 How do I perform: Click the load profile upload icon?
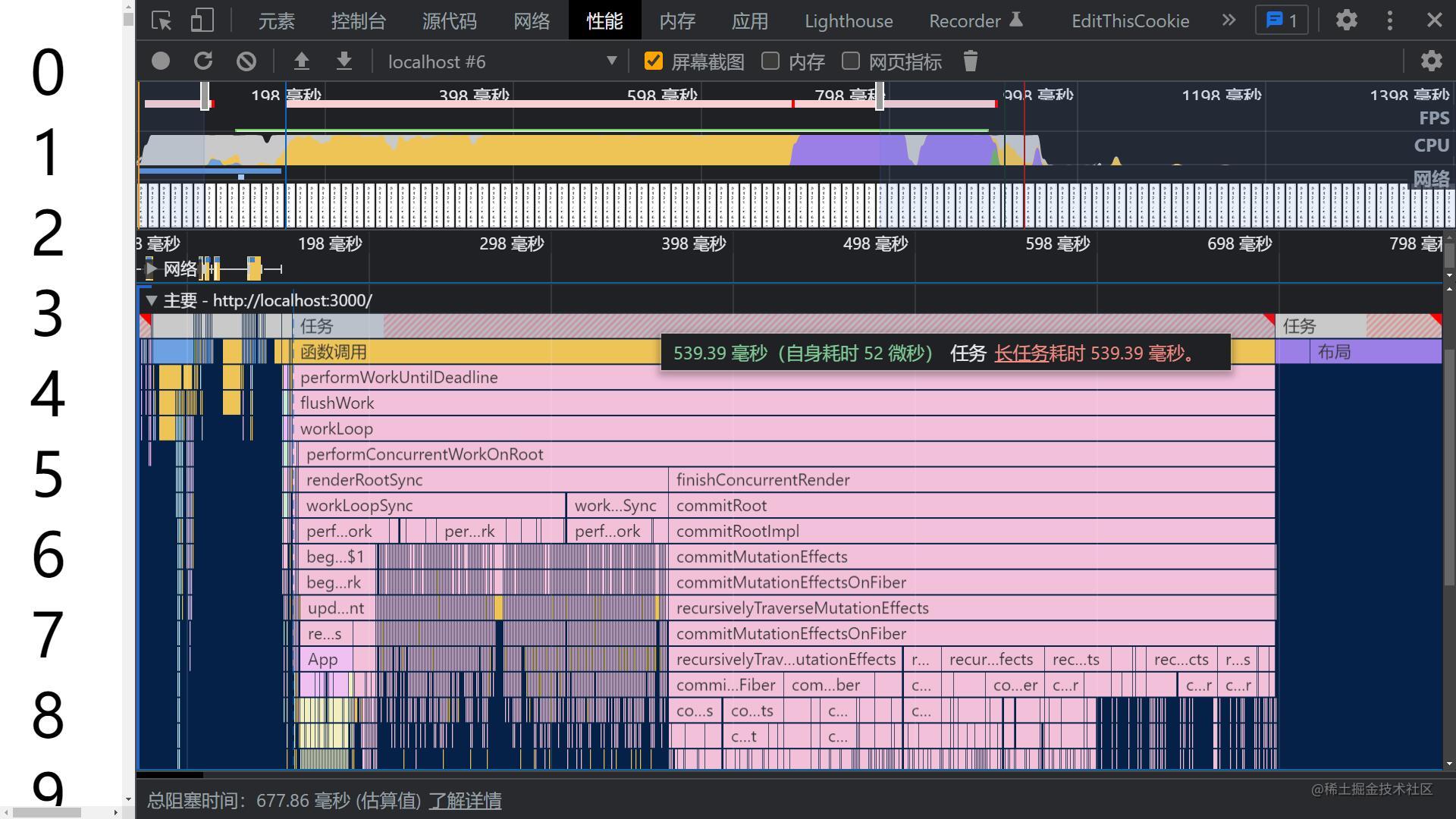click(x=301, y=61)
